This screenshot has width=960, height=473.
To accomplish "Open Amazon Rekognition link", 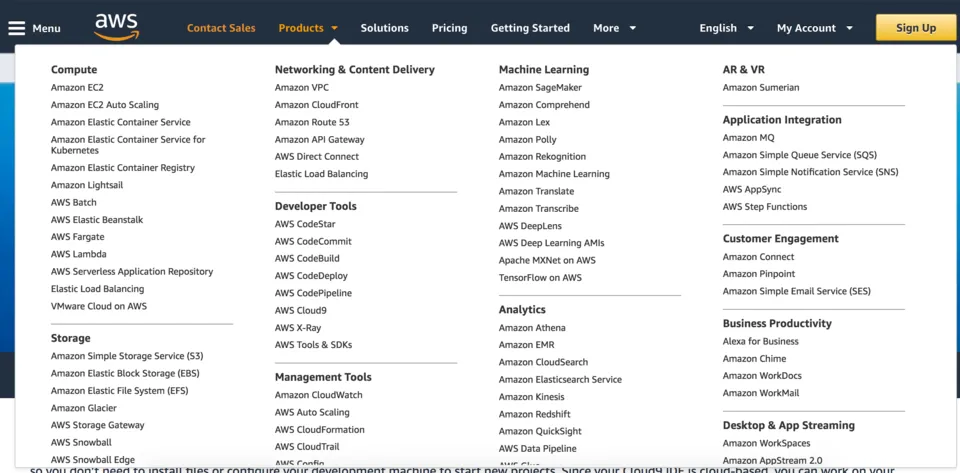I will pos(542,157).
